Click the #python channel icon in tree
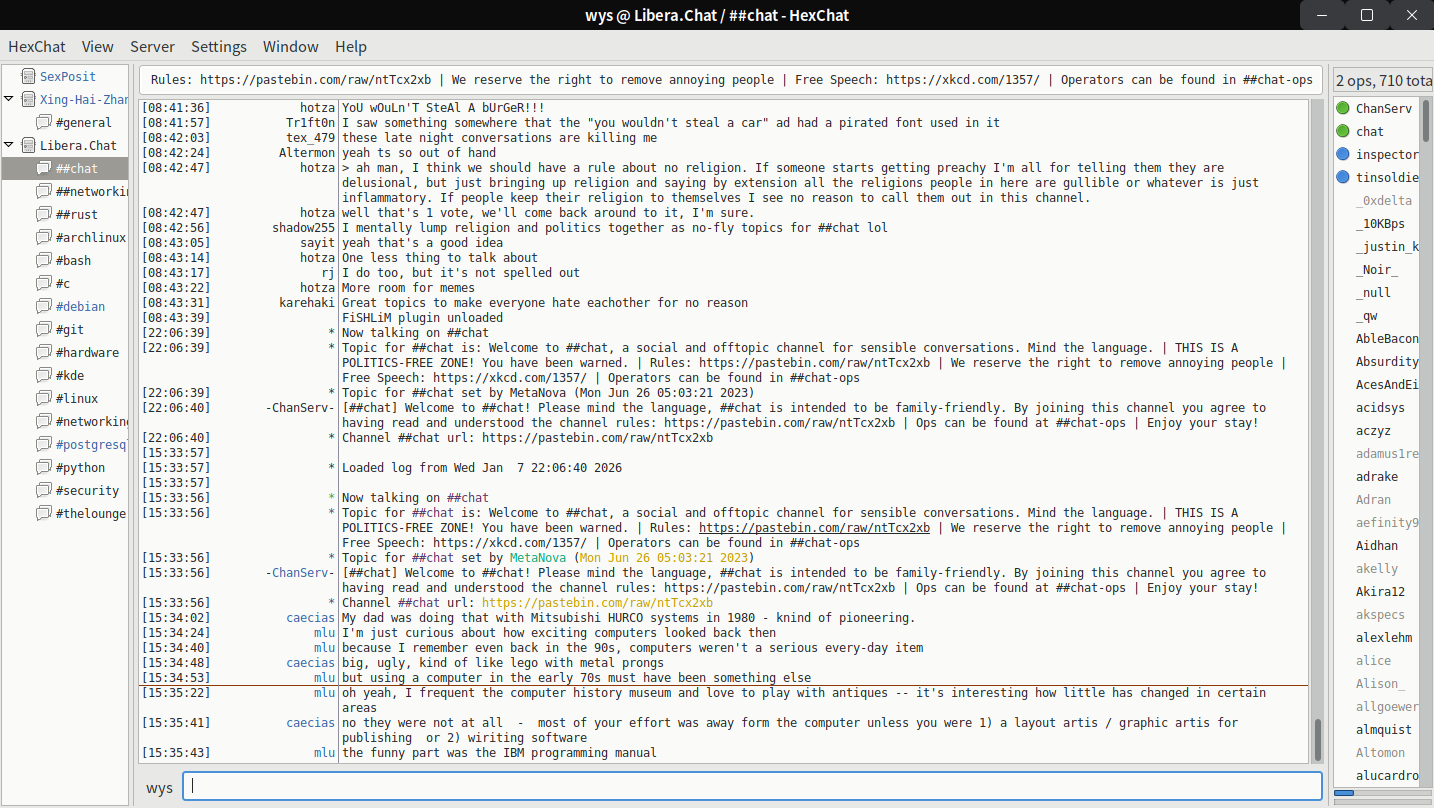Viewport: 1434px width, 808px height. (x=43, y=467)
